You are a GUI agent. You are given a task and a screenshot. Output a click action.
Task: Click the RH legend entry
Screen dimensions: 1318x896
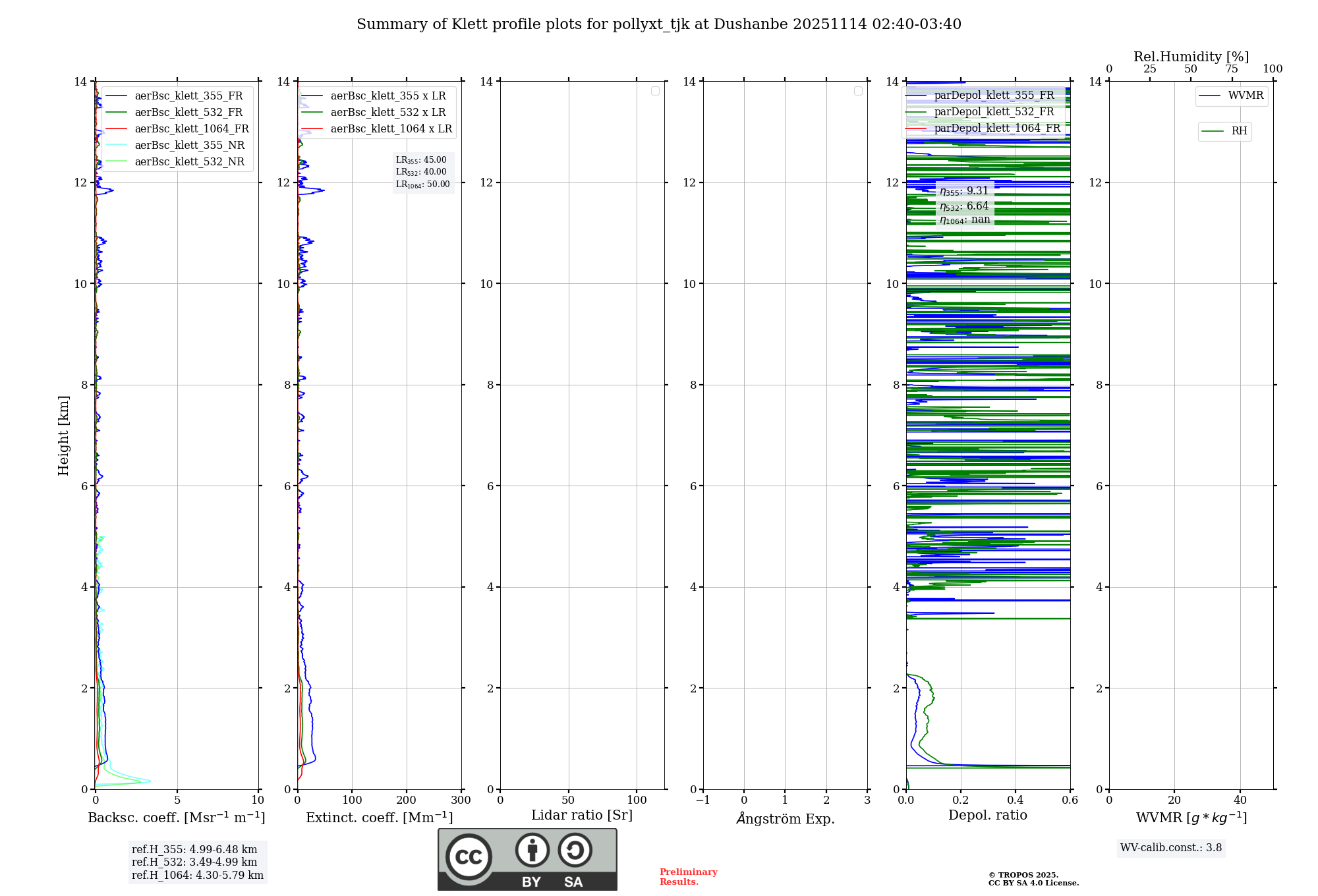point(1238,131)
